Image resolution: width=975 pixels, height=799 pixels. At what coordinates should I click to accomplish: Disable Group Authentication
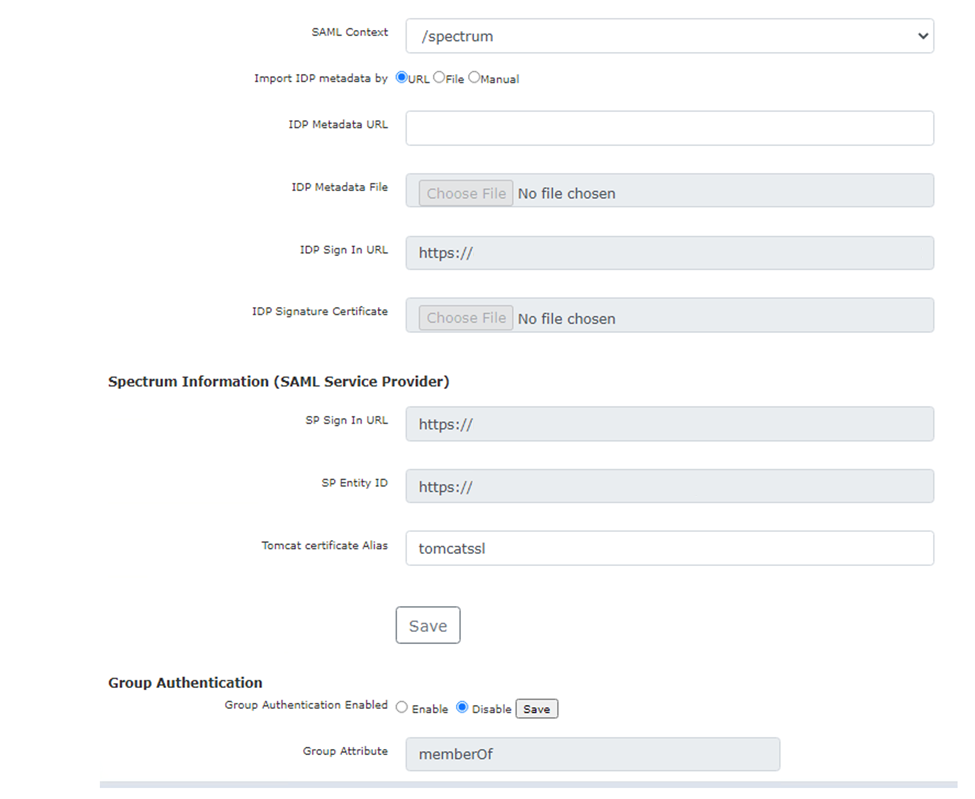pos(461,707)
